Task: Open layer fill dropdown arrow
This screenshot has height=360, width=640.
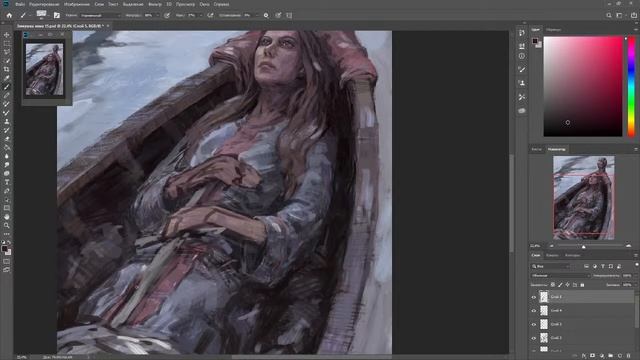Action: 635,285
